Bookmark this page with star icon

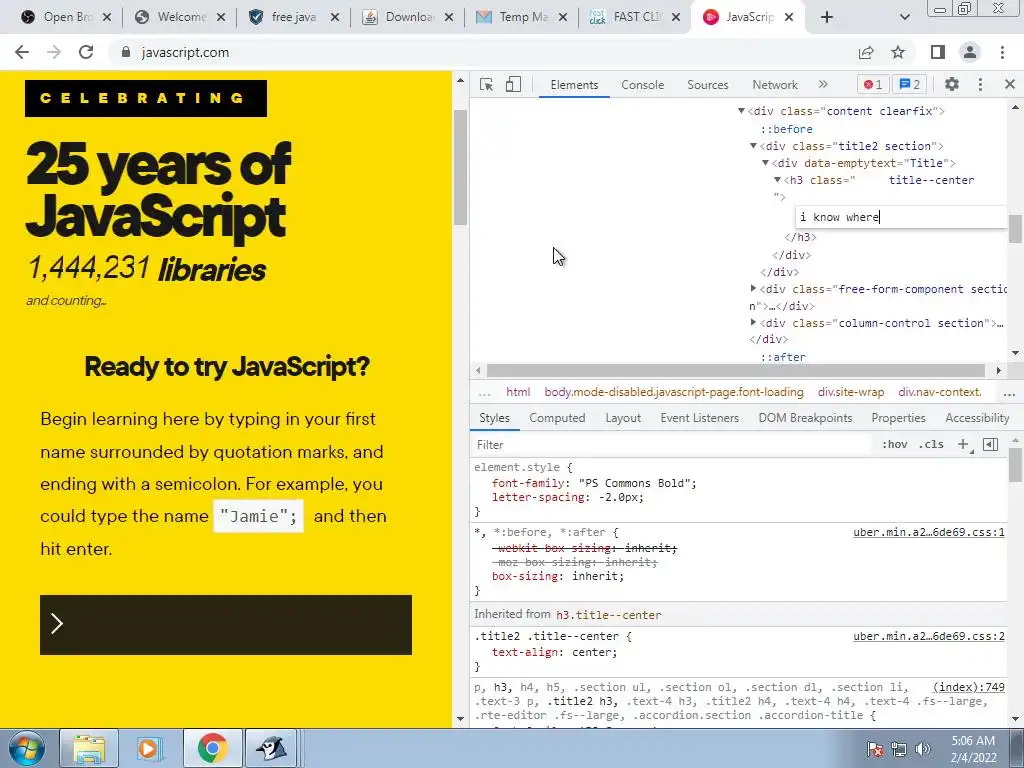point(898,52)
